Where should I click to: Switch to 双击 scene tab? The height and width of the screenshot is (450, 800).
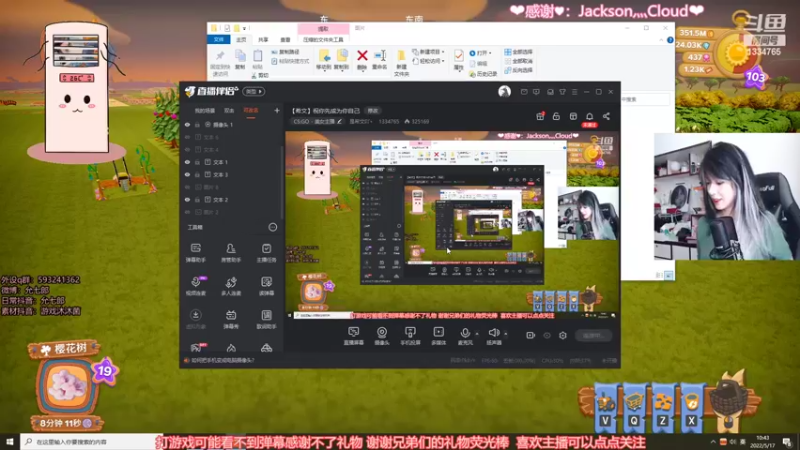pyautogui.click(x=229, y=111)
